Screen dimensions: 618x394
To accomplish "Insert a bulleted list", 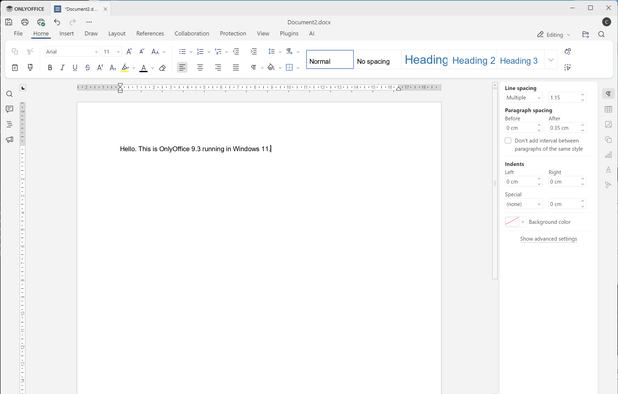I will click(182, 52).
